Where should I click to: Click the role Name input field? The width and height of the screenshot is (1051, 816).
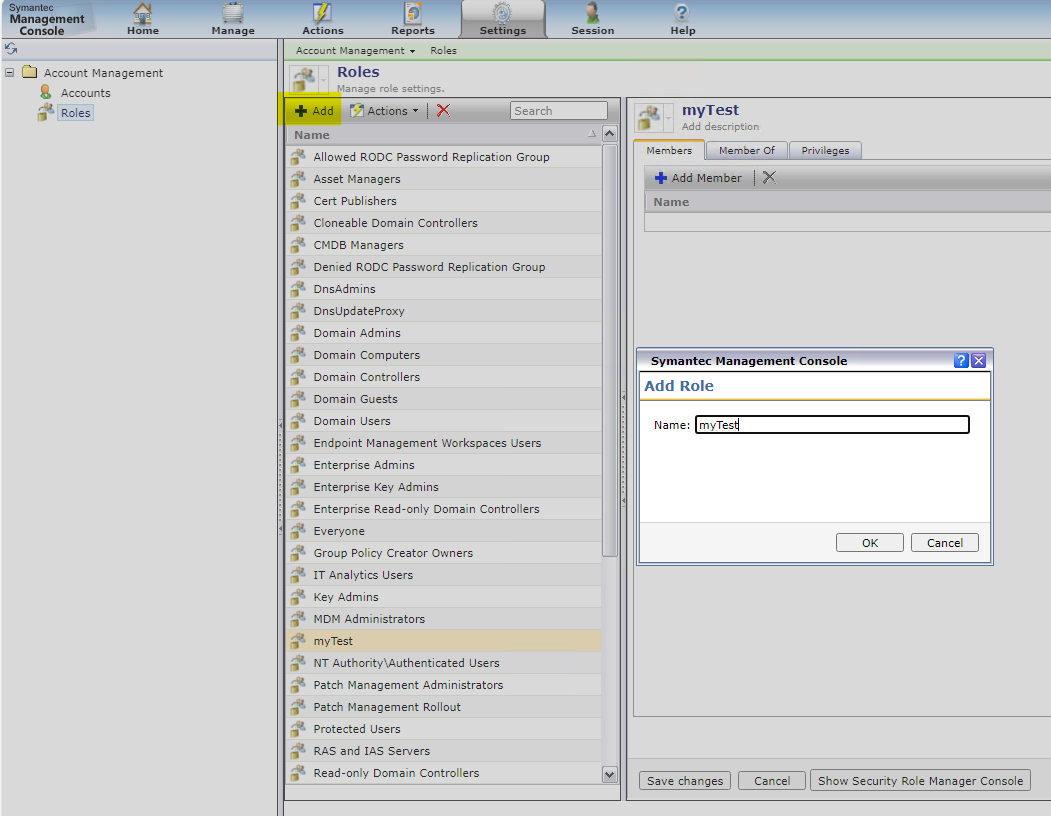coord(832,425)
